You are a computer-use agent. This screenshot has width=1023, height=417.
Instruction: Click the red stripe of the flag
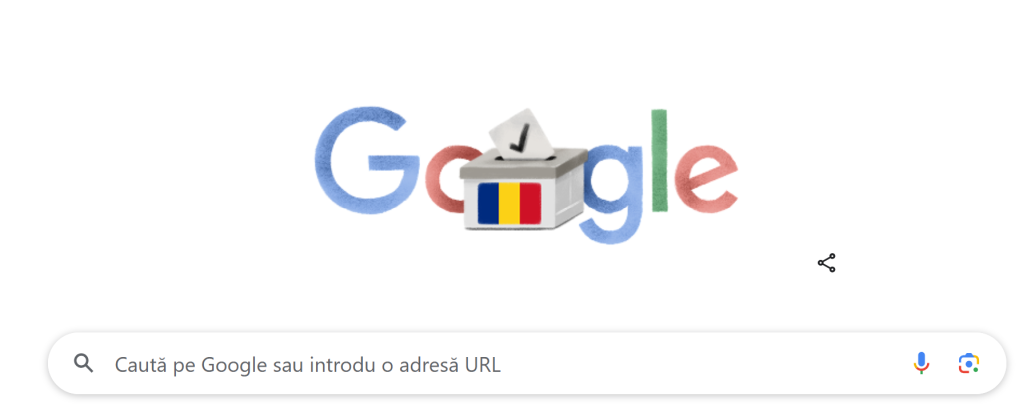click(530, 203)
